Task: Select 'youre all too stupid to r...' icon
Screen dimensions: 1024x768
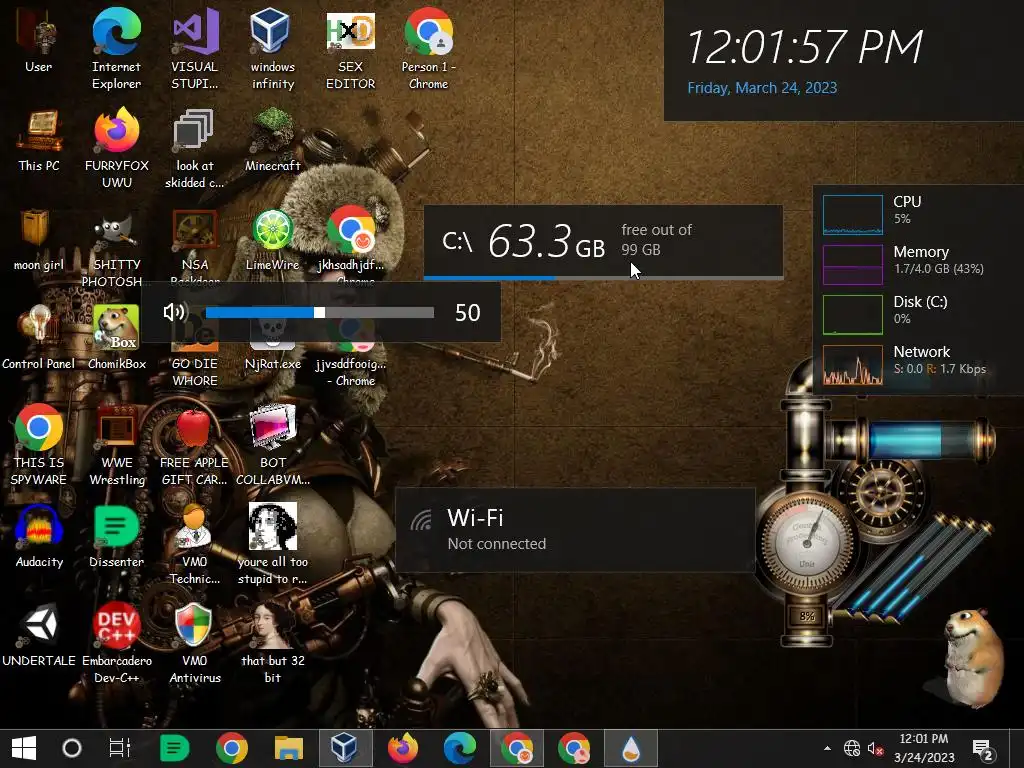Action: (x=272, y=543)
